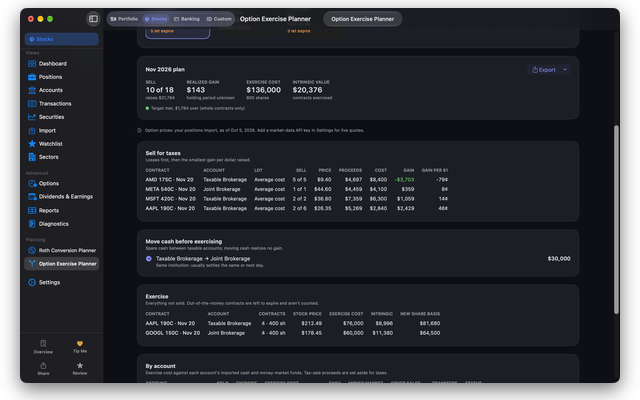Image resolution: width=640 pixels, height=400 pixels.
Task: Open Roth Conversion Planner via its icon
Action: 32,250
